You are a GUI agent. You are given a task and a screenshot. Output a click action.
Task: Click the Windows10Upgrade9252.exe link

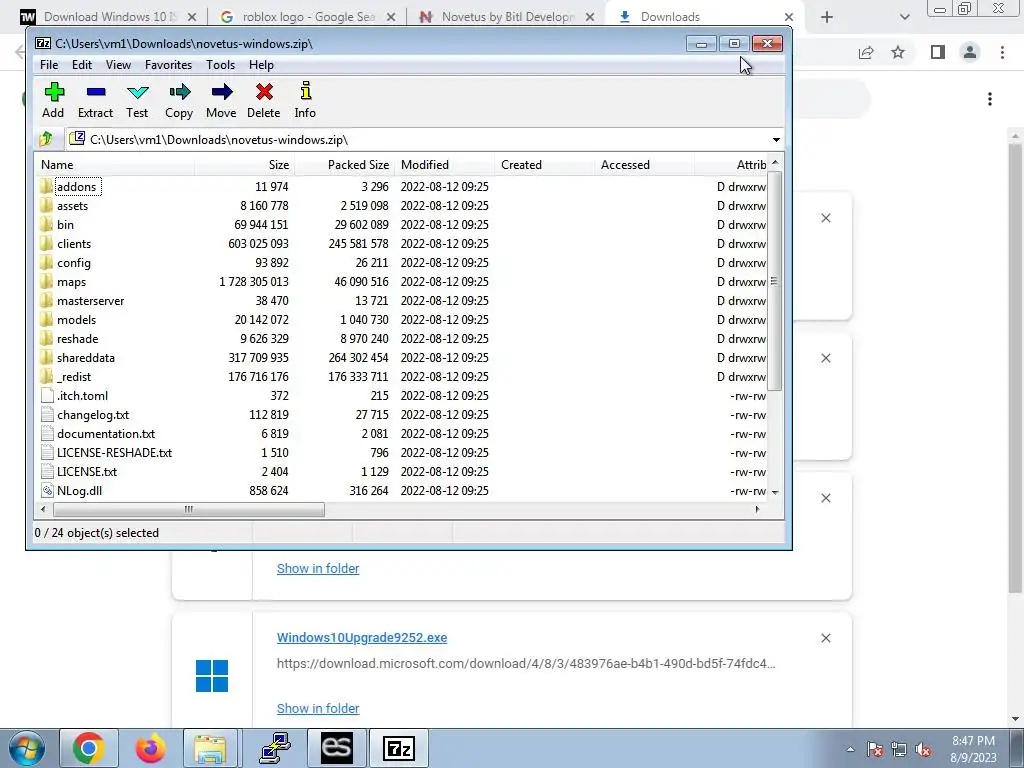(x=362, y=637)
